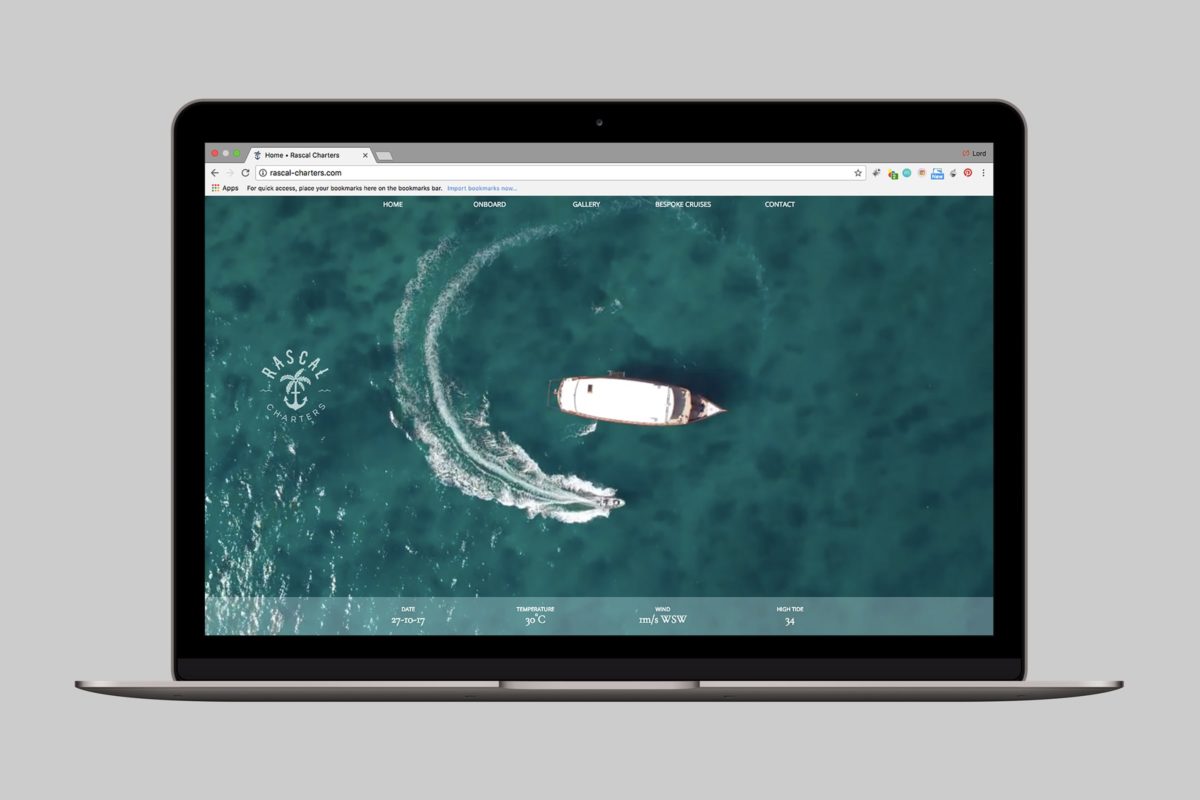Click the rascal-charters.com address field
1200x800 pixels.
[561, 173]
